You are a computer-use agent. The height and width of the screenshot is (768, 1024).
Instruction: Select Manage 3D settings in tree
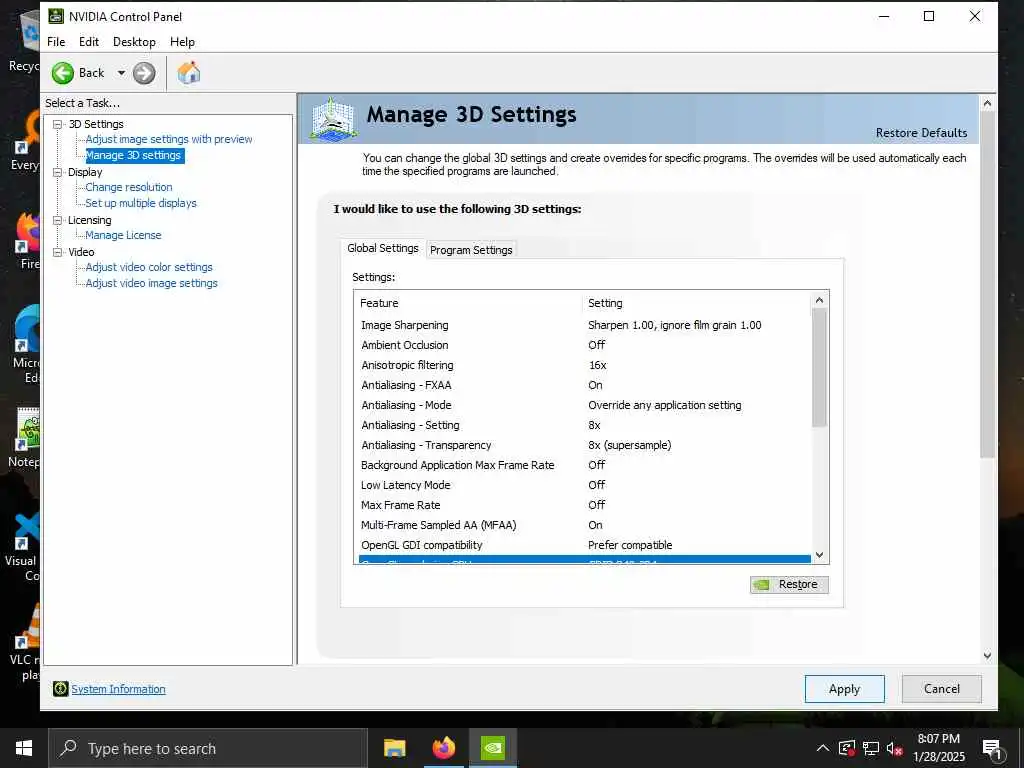133,155
